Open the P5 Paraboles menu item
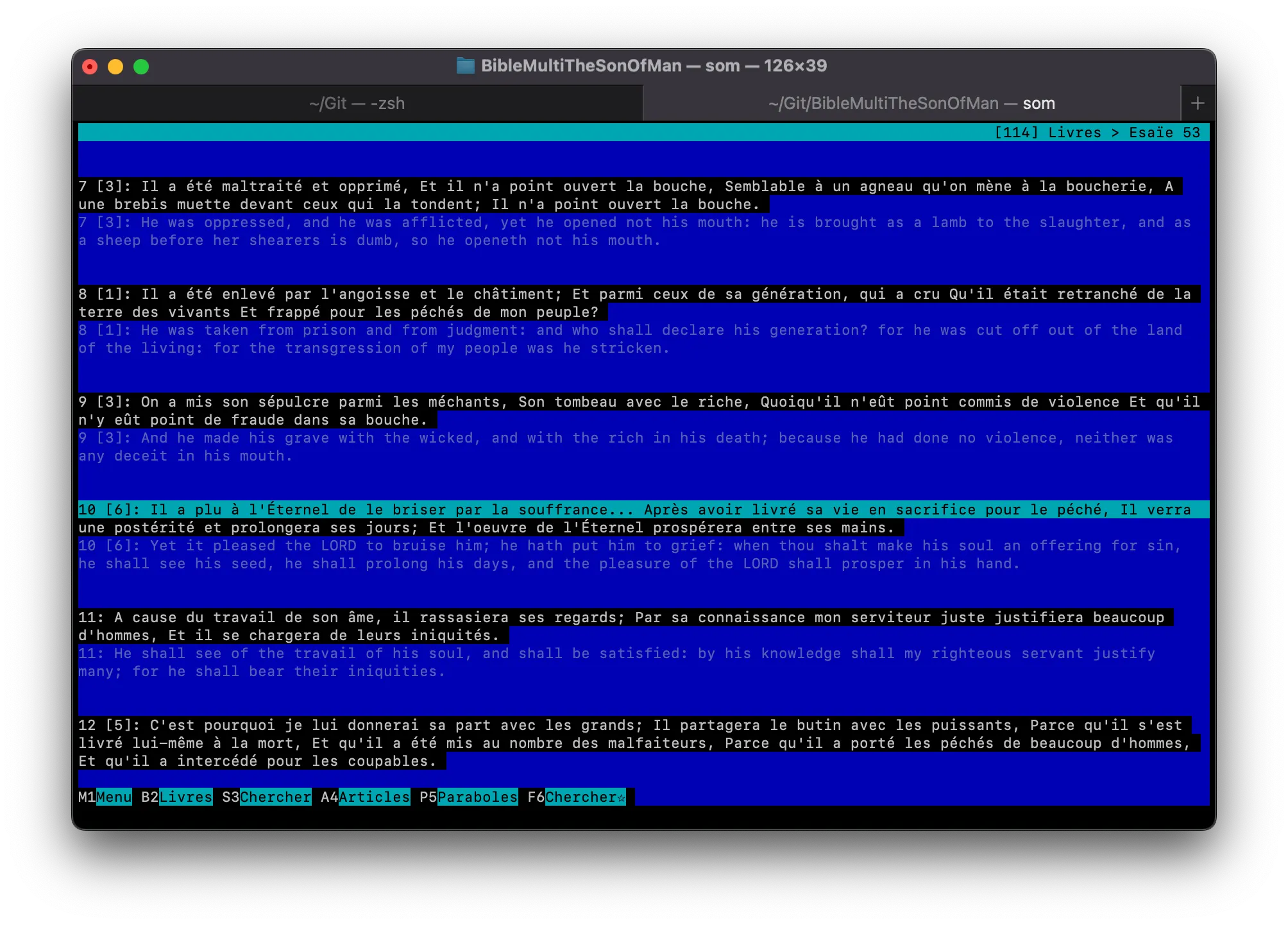1288x925 pixels. [469, 797]
